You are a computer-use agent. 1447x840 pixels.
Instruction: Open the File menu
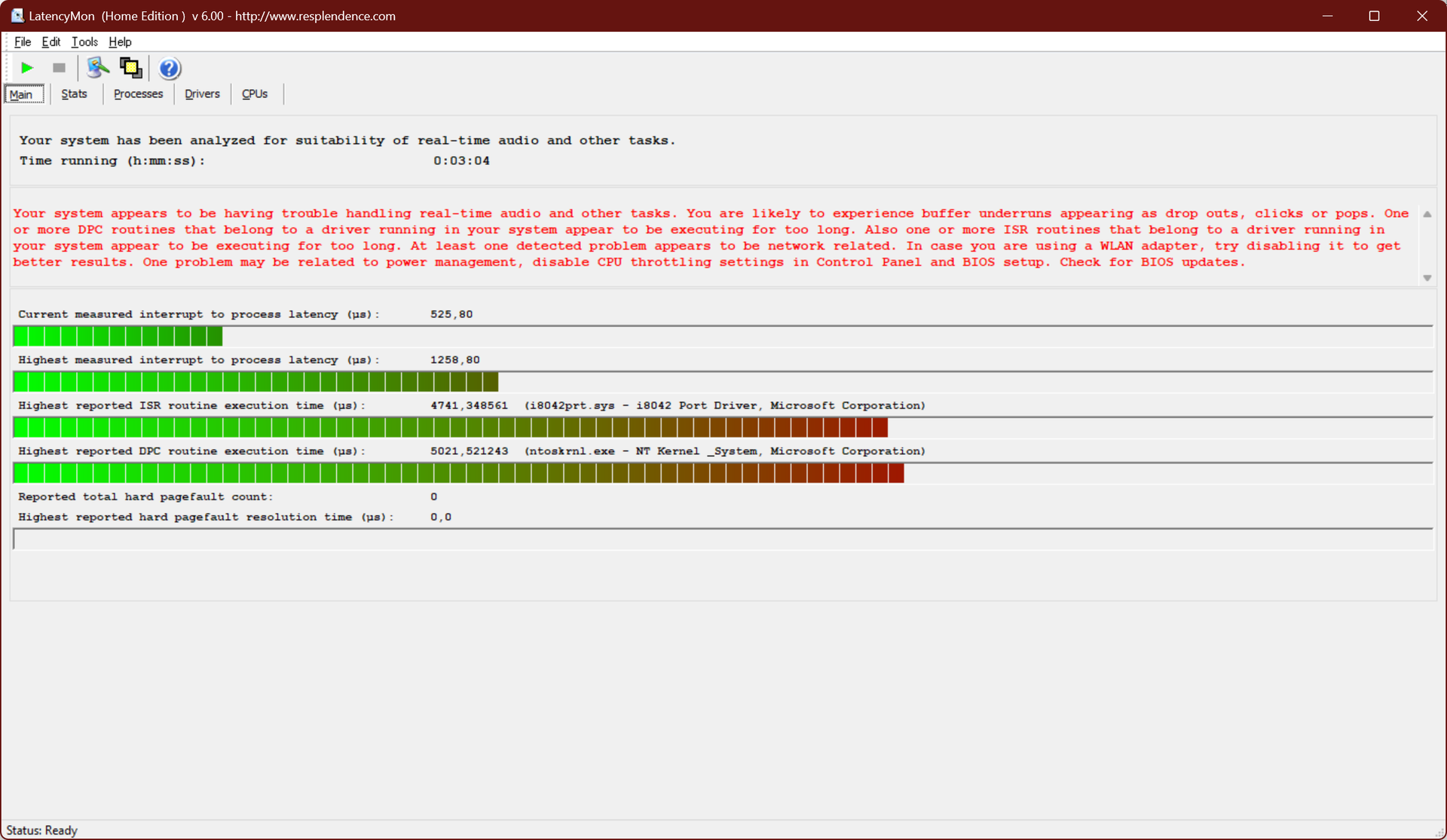click(23, 42)
